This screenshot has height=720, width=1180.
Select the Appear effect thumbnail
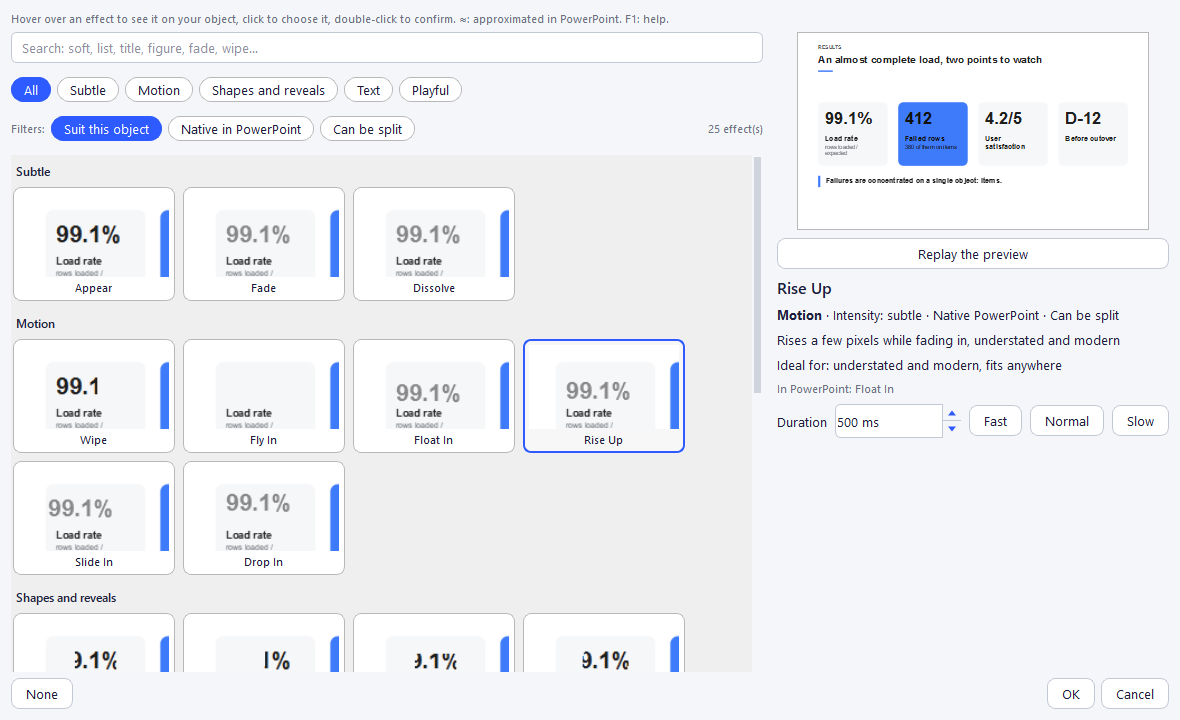(x=94, y=244)
